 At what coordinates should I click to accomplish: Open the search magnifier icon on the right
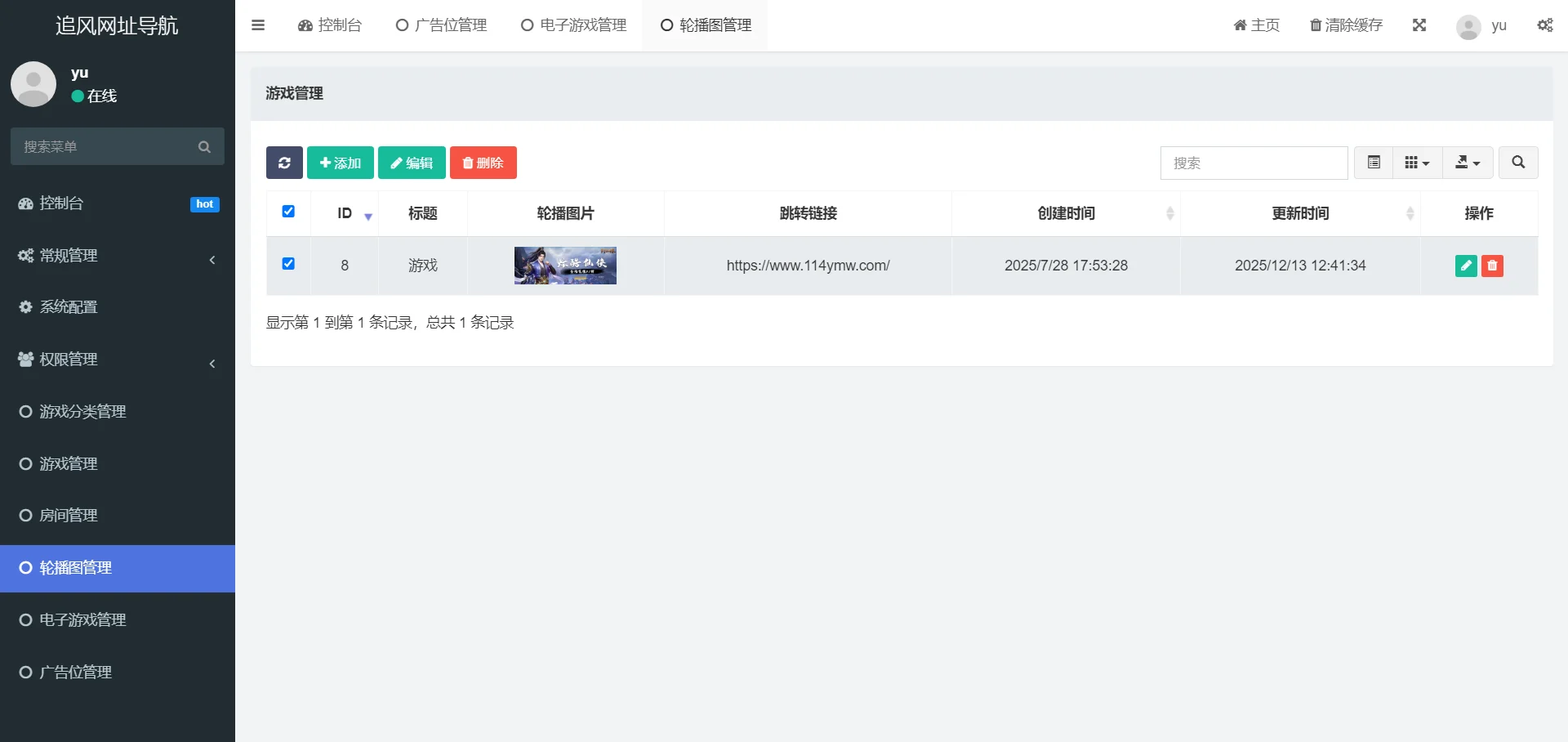pyautogui.click(x=1518, y=163)
